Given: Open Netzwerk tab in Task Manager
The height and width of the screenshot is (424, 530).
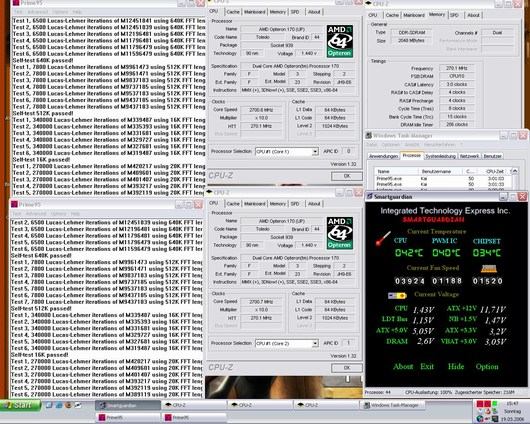Looking at the screenshot, I should coord(469,156).
